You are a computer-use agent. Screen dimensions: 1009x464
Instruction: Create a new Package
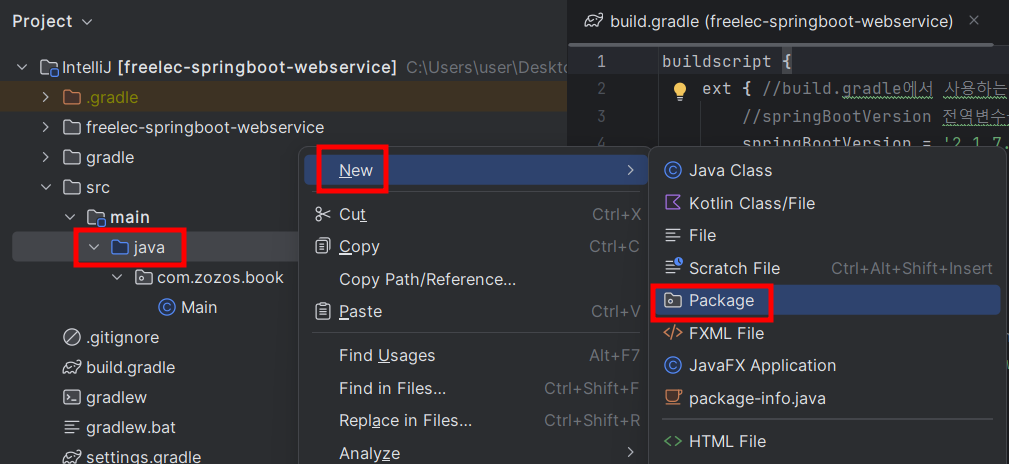point(826,300)
